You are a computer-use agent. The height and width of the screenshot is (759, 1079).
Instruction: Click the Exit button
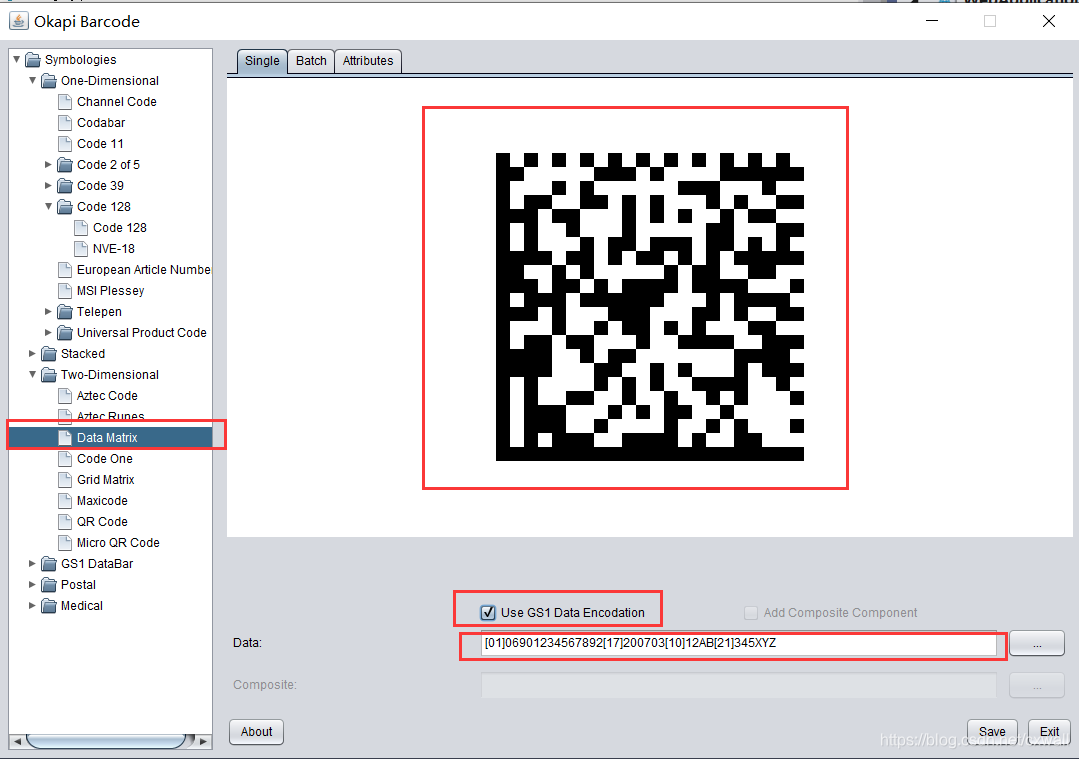1049,731
